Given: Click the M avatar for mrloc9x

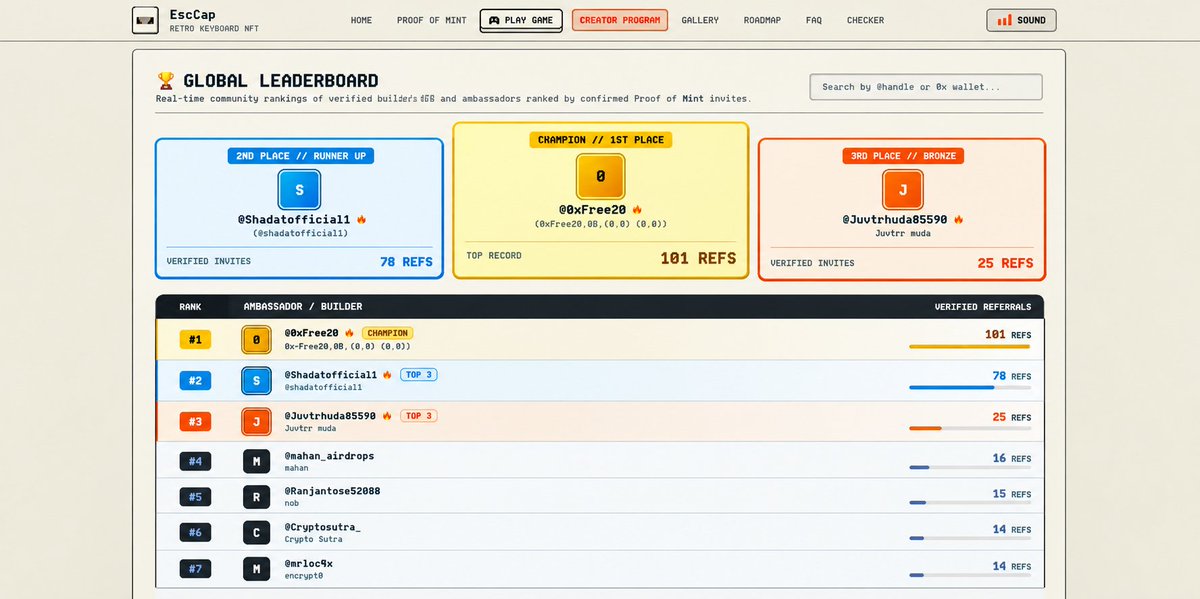Looking at the screenshot, I should pos(256,569).
